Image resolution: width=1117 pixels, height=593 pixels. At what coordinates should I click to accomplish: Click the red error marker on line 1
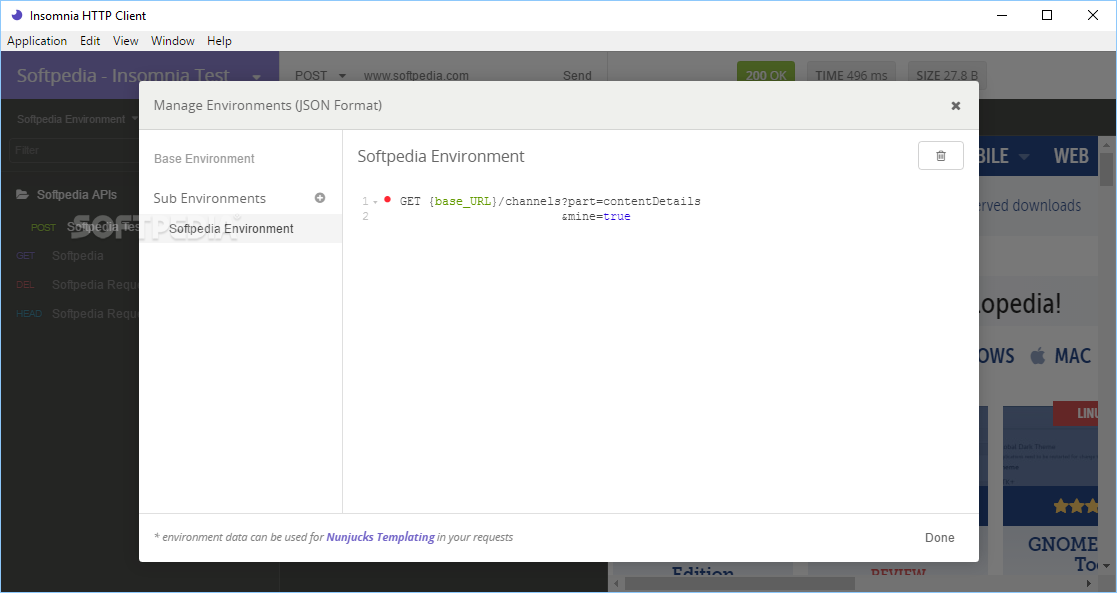(x=388, y=200)
